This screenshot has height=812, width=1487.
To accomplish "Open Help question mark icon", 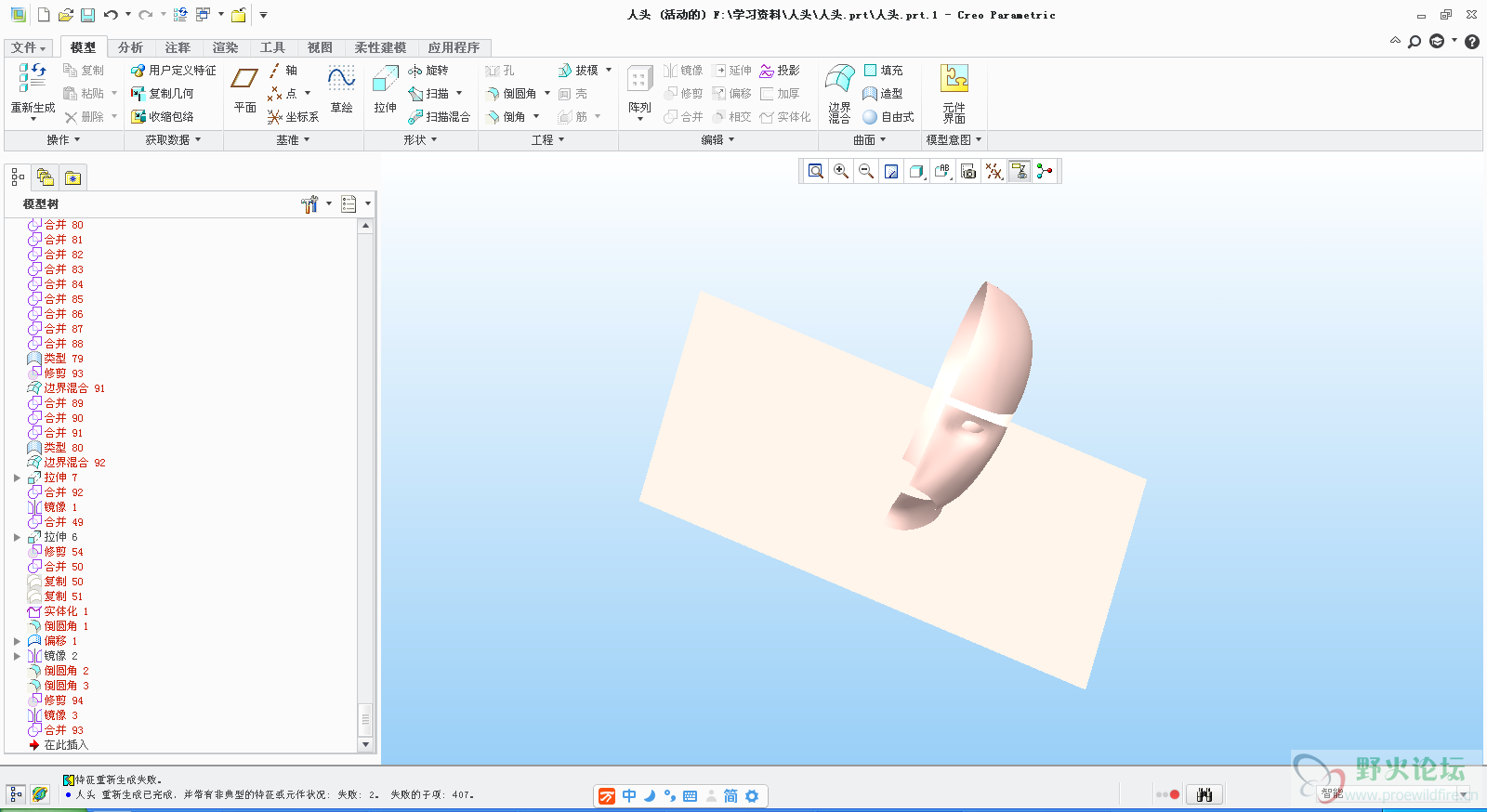I will [1472, 42].
